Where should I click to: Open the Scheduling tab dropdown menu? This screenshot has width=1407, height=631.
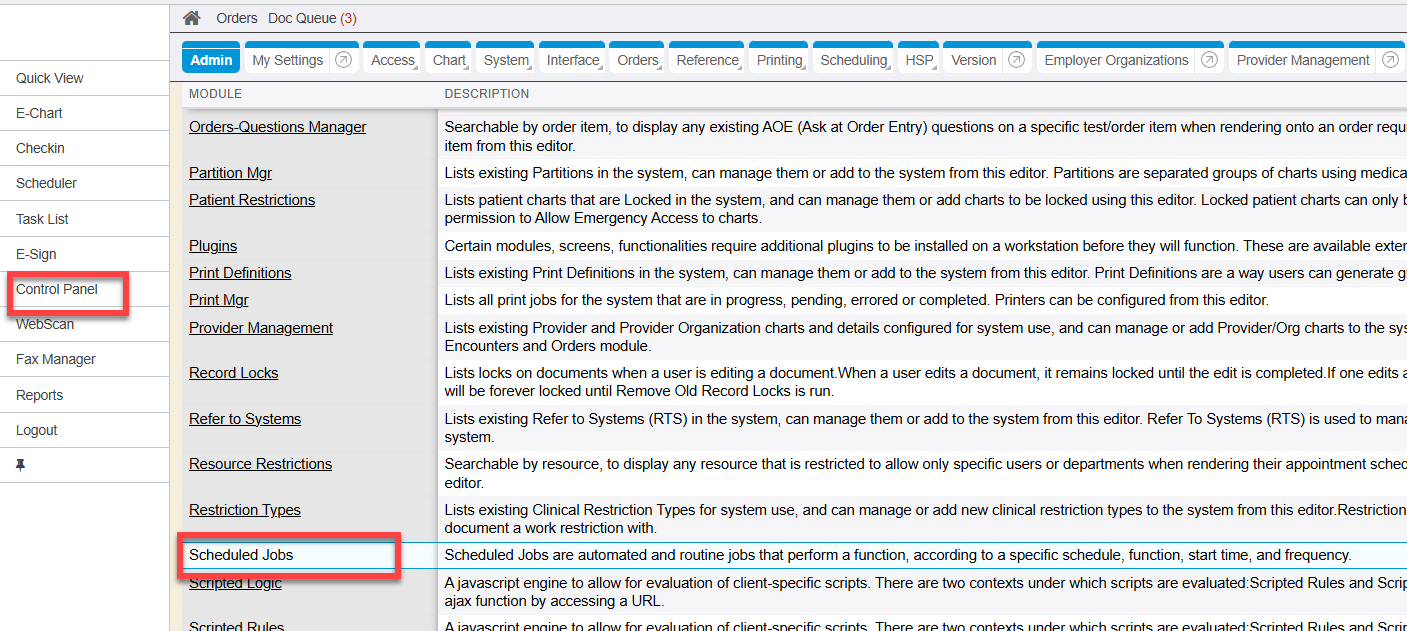tap(853, 60)
